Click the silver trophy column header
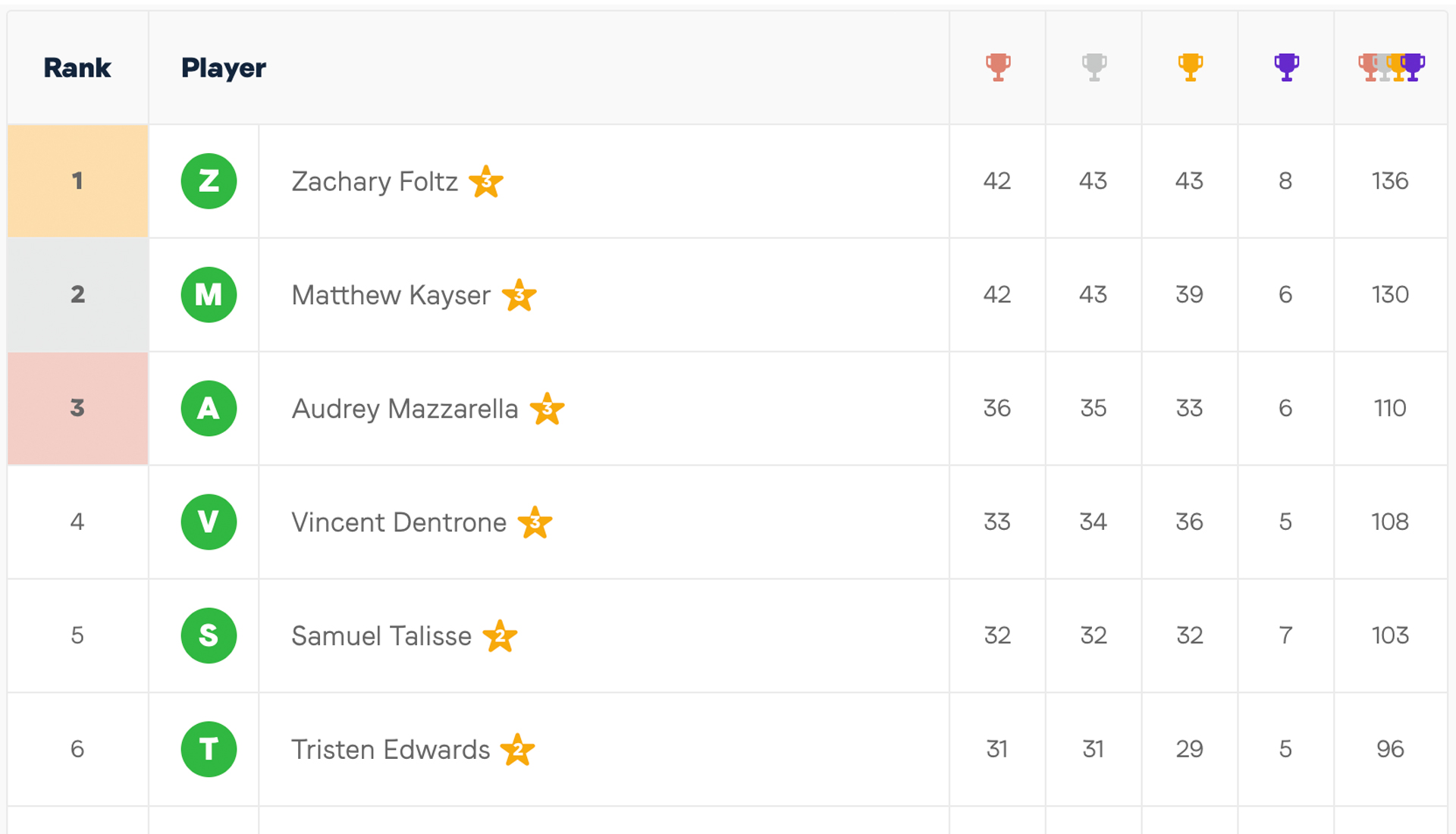 (x=1094, y=67)
